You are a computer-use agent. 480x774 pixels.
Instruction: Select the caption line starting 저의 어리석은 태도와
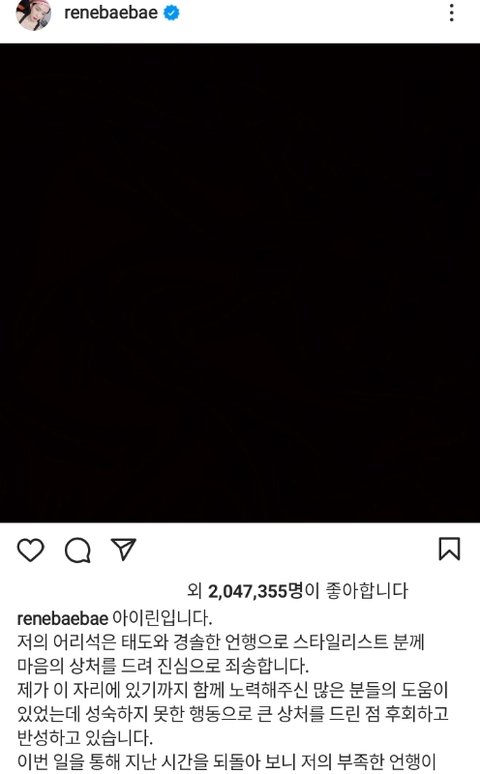221,642
